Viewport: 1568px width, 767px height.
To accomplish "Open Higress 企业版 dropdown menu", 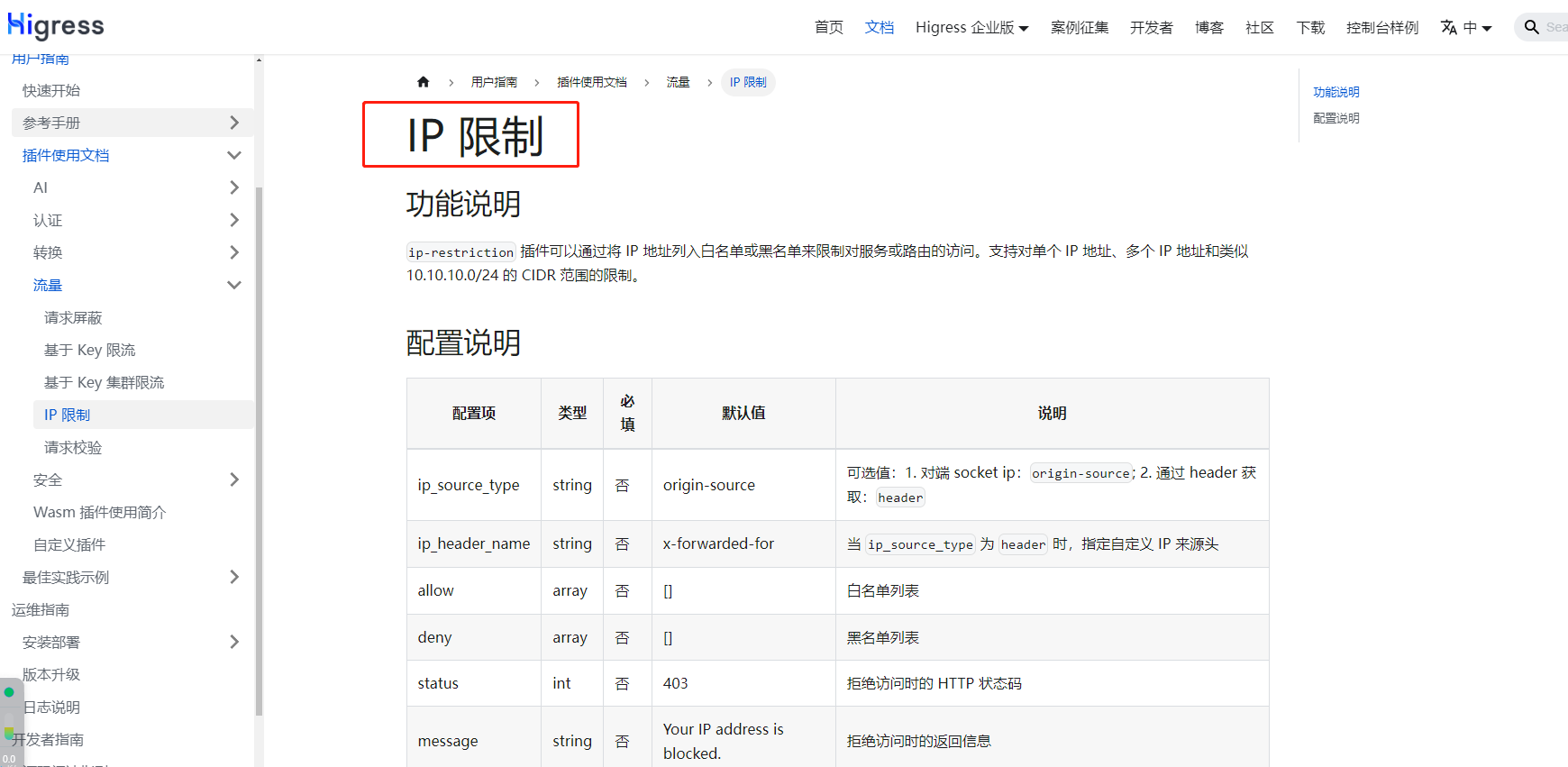I will click(x=971, y=28).
